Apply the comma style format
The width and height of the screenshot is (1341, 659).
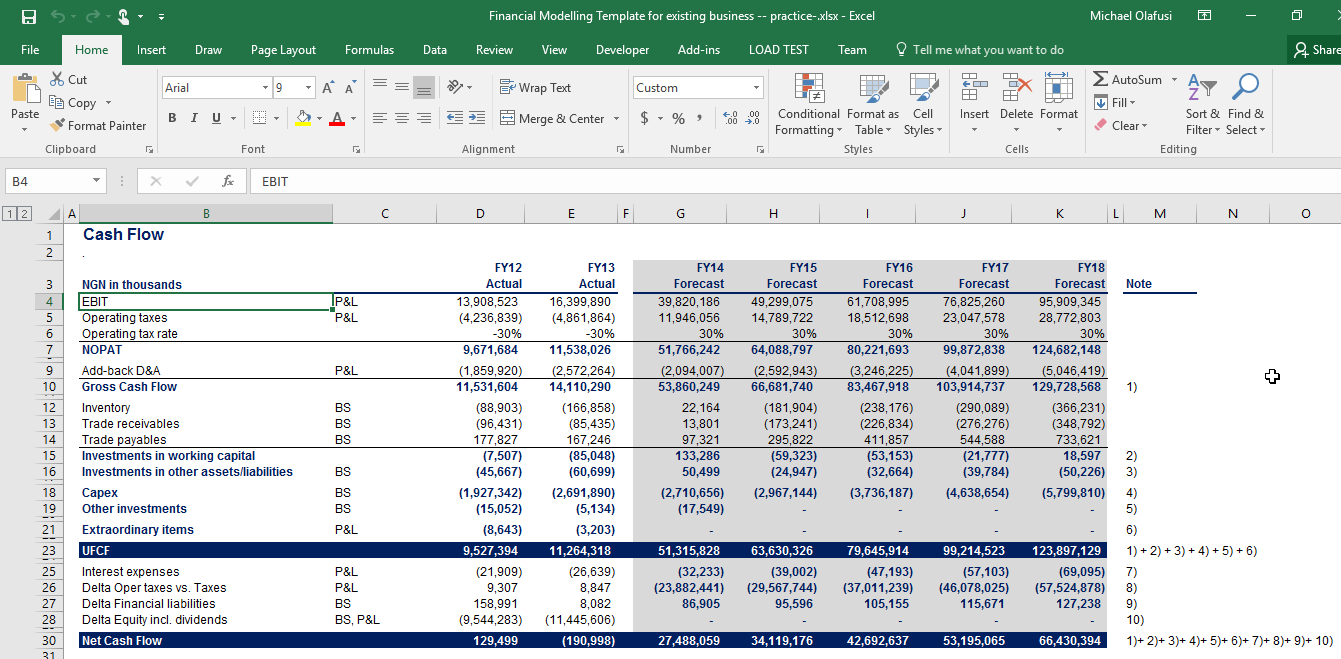pyautogui.click(x=699, y=119)
